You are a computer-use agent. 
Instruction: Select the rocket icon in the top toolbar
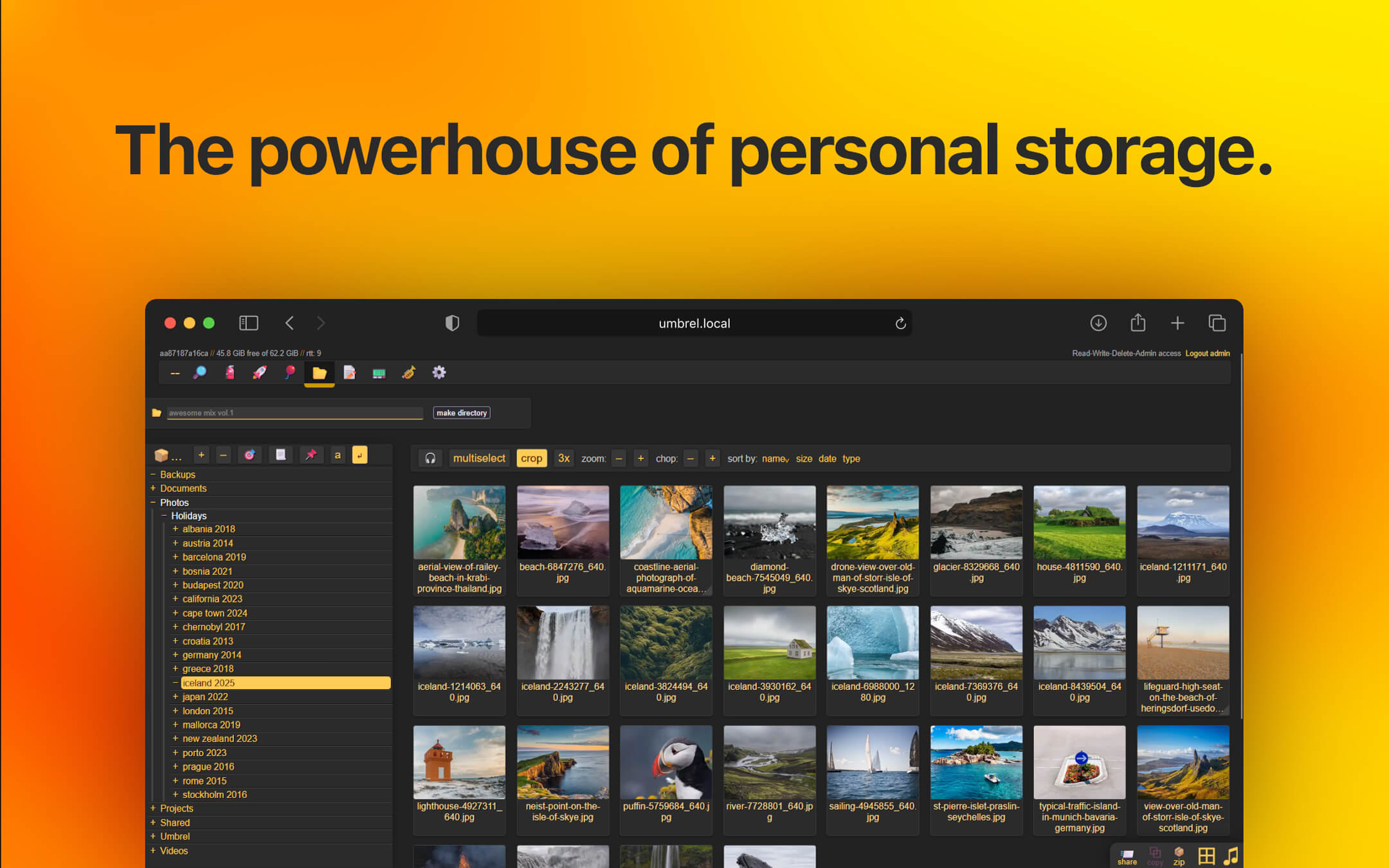pyautogui.click(x=259, y=372)
